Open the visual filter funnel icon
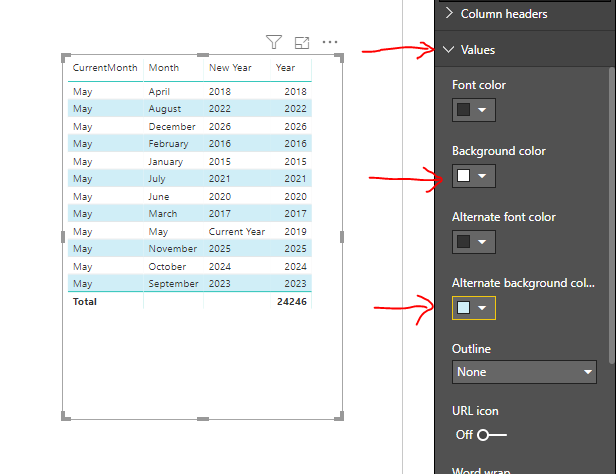The image size is (616, 474). click(274, 42)
